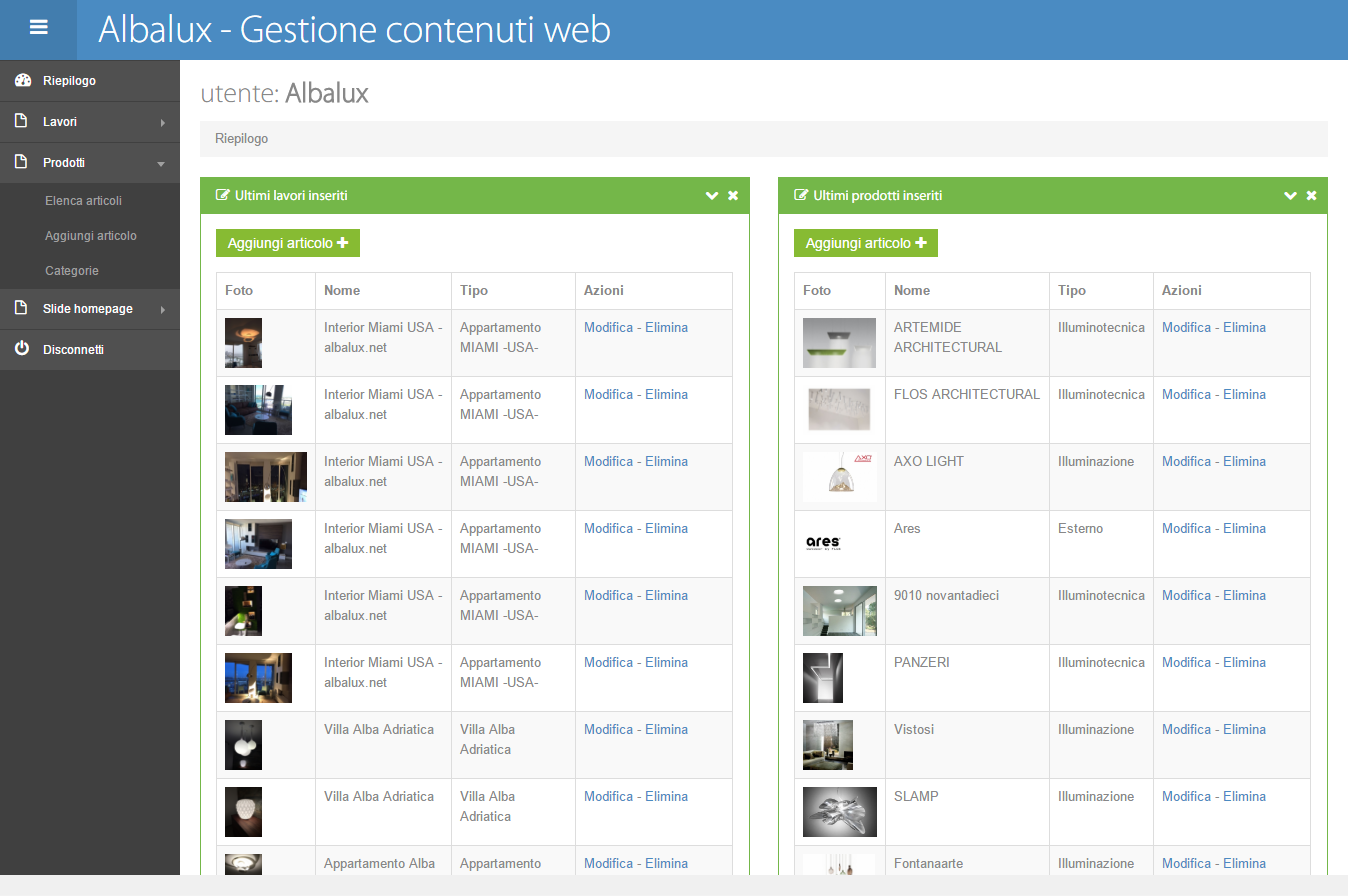Click the Ultimi prodotti inseriti panel title
The height and width of the screenshot is (896, 1348).
(878, 196)
